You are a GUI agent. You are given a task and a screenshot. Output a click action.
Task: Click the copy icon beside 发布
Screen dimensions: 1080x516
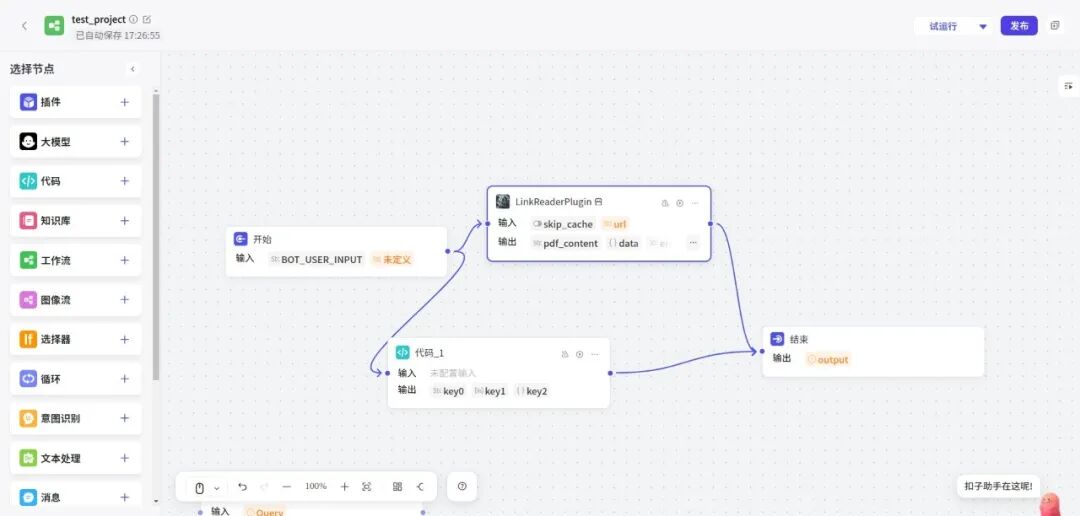[1055, 26]
